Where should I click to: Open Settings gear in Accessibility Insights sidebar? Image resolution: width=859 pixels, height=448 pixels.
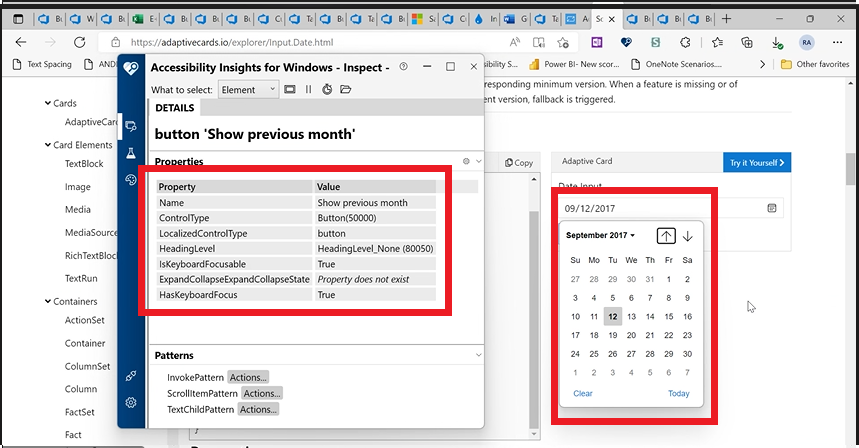pos(130,403)
